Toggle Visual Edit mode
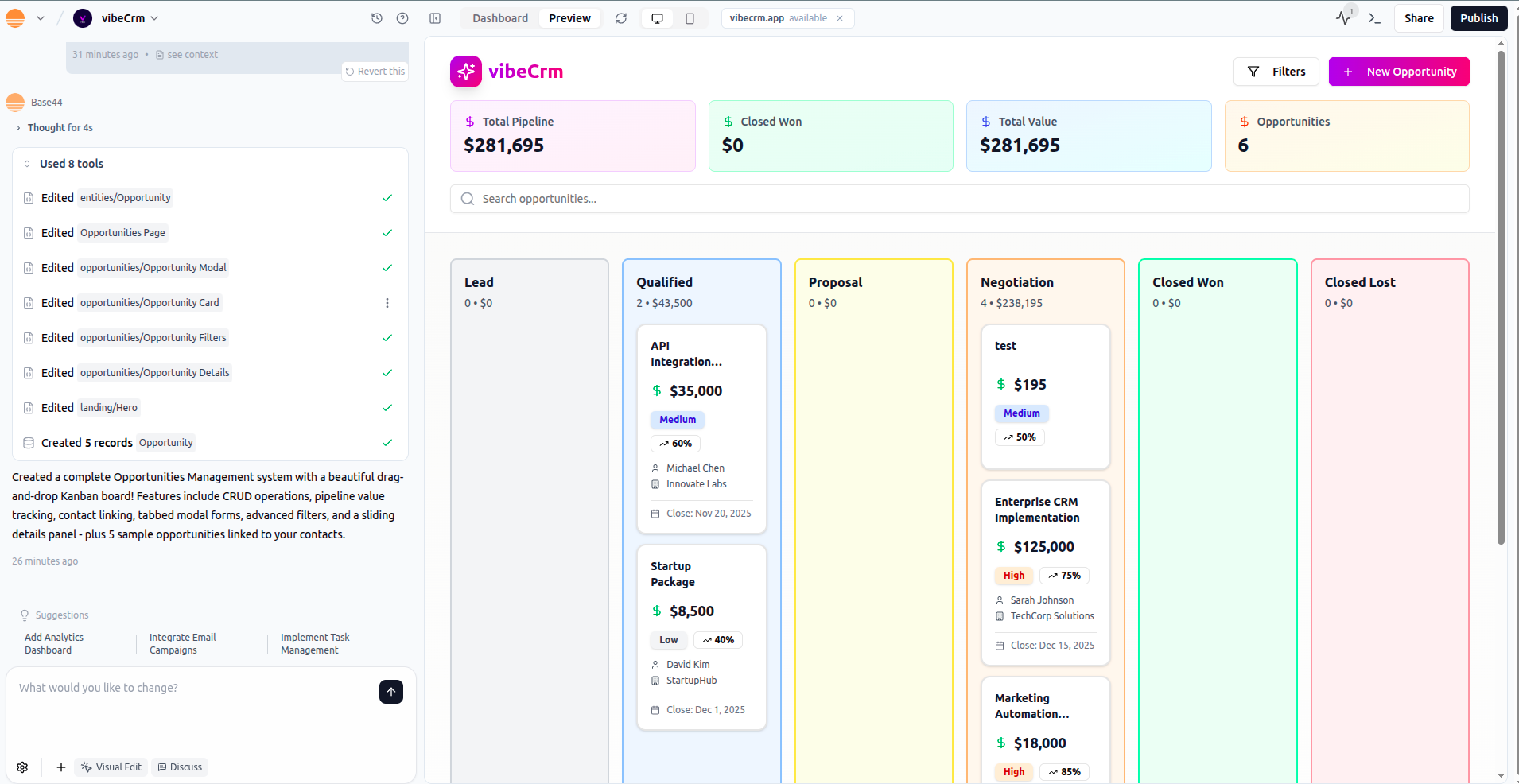Image resolution: width=1519 pixels, height=784 pixels. [111, 767]
